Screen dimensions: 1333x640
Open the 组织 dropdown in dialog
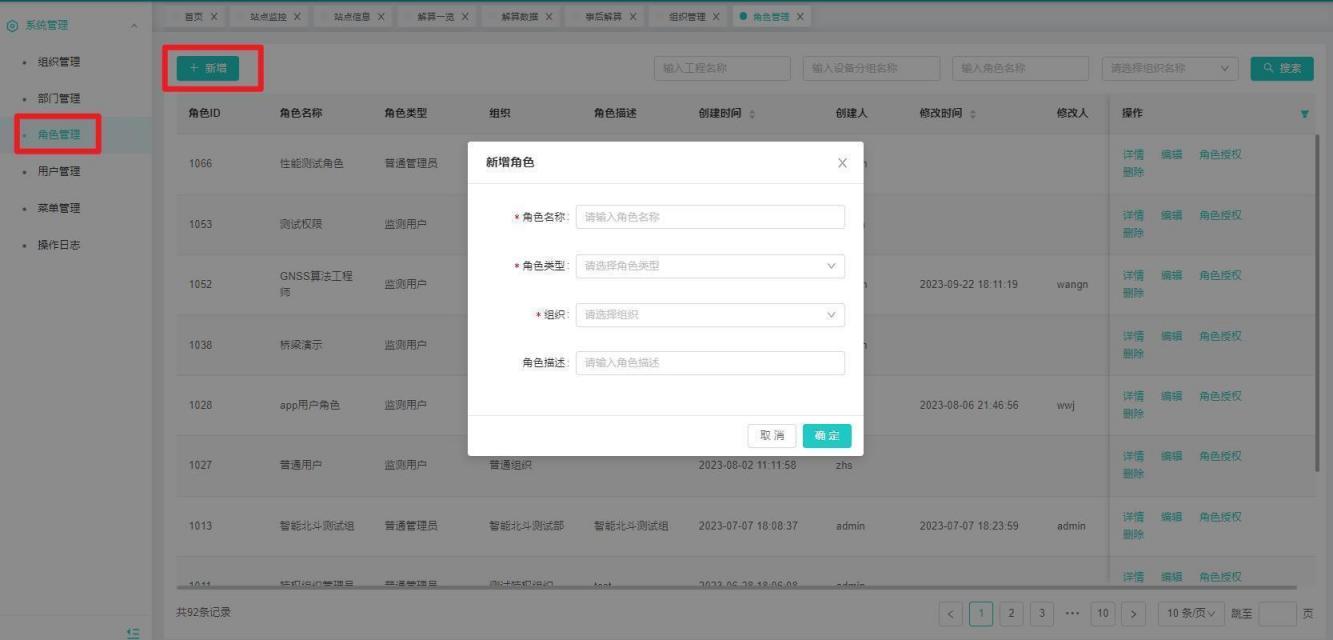click(x=710, y=315)
